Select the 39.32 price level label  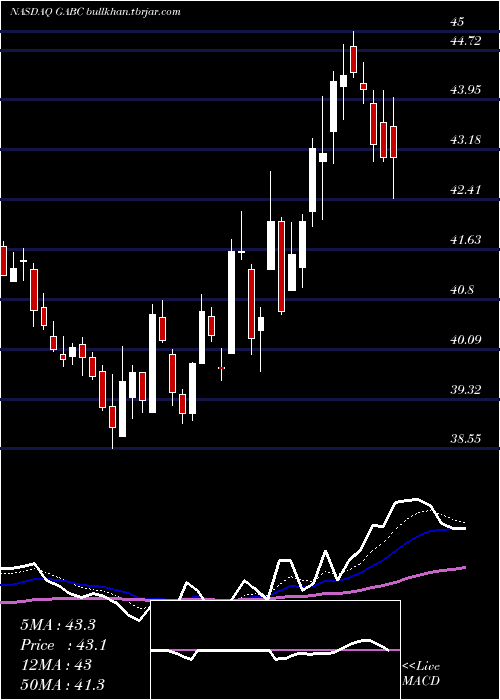[466, 390]
